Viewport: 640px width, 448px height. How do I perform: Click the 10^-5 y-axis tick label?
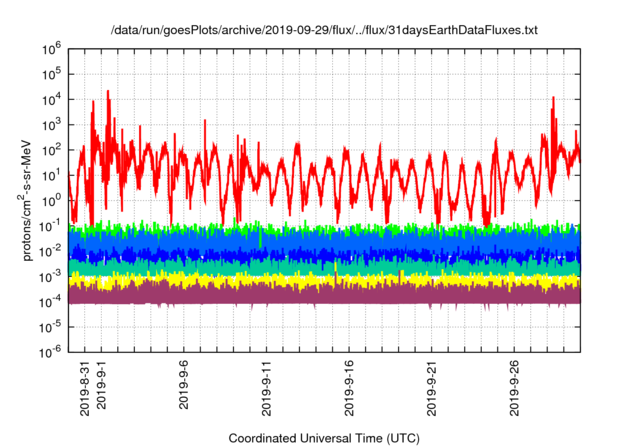tap(51, 327)
